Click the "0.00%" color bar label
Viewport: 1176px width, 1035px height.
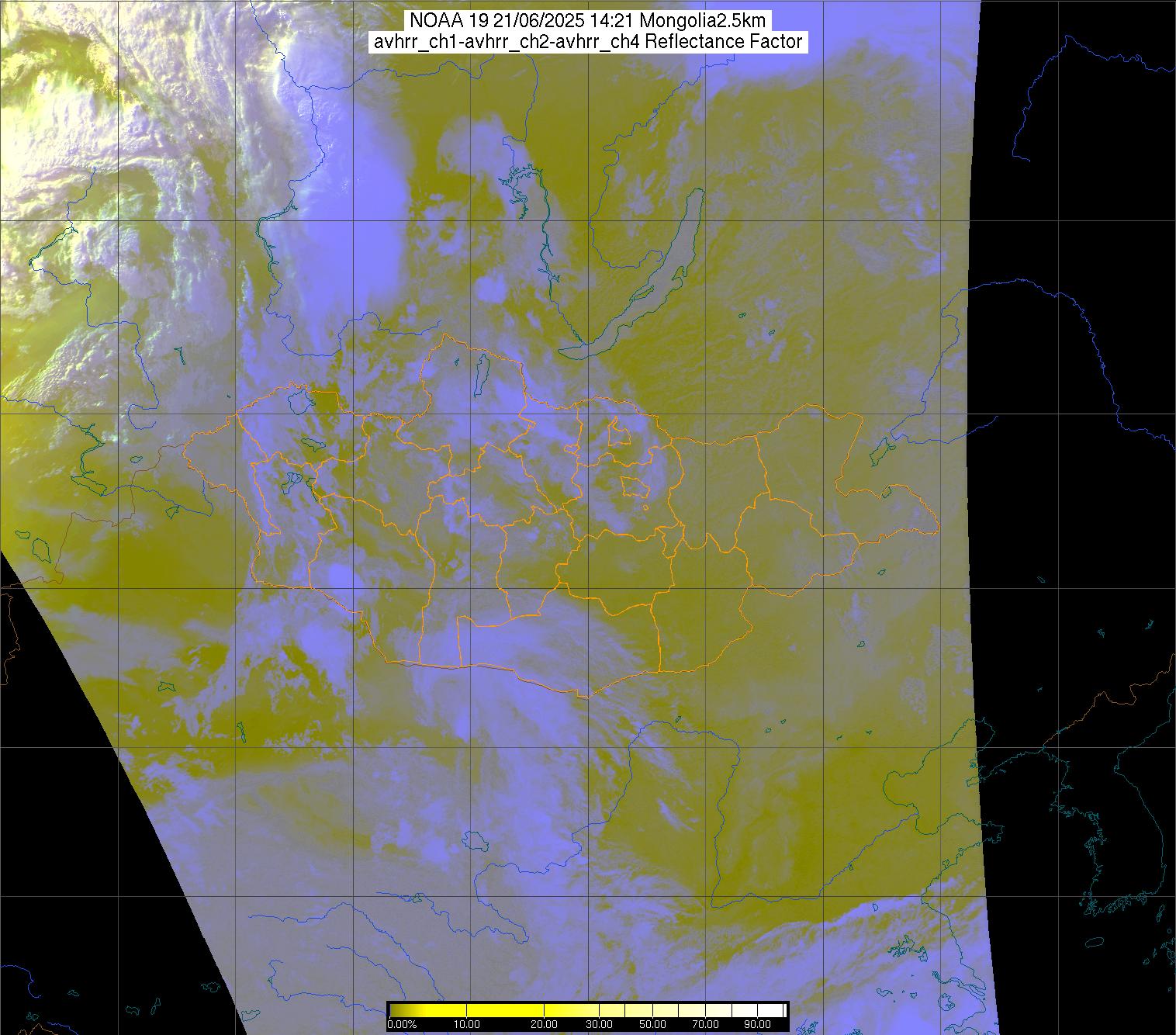(403, 1024)
